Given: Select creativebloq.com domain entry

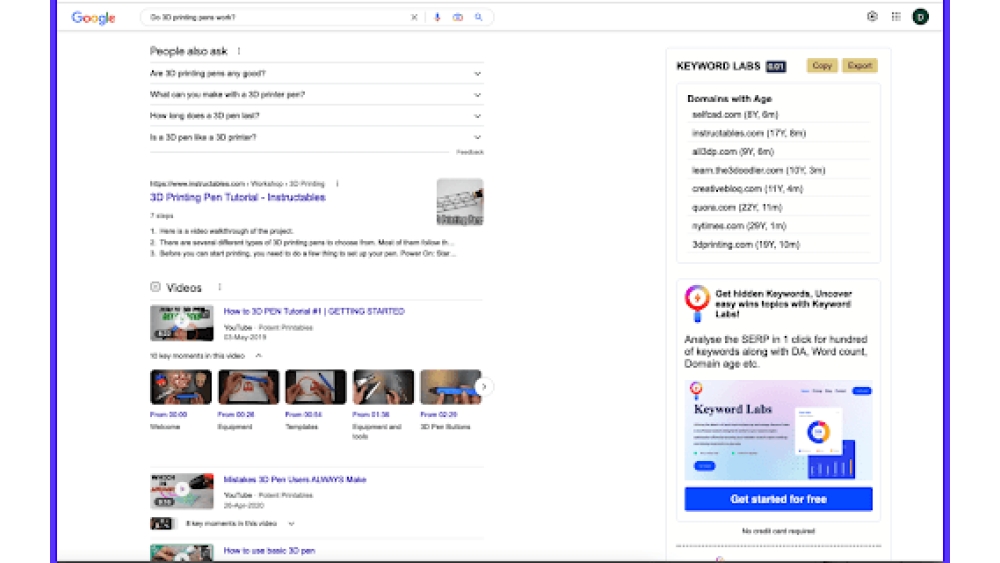Looking at the screenshot, I should tap(747, 189).
